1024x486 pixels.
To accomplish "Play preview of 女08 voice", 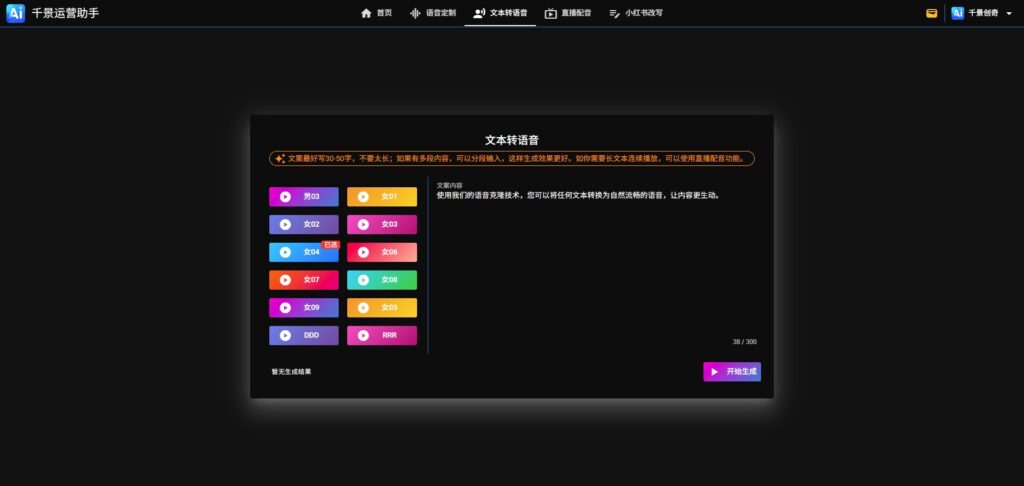I will tap(363, 280).
